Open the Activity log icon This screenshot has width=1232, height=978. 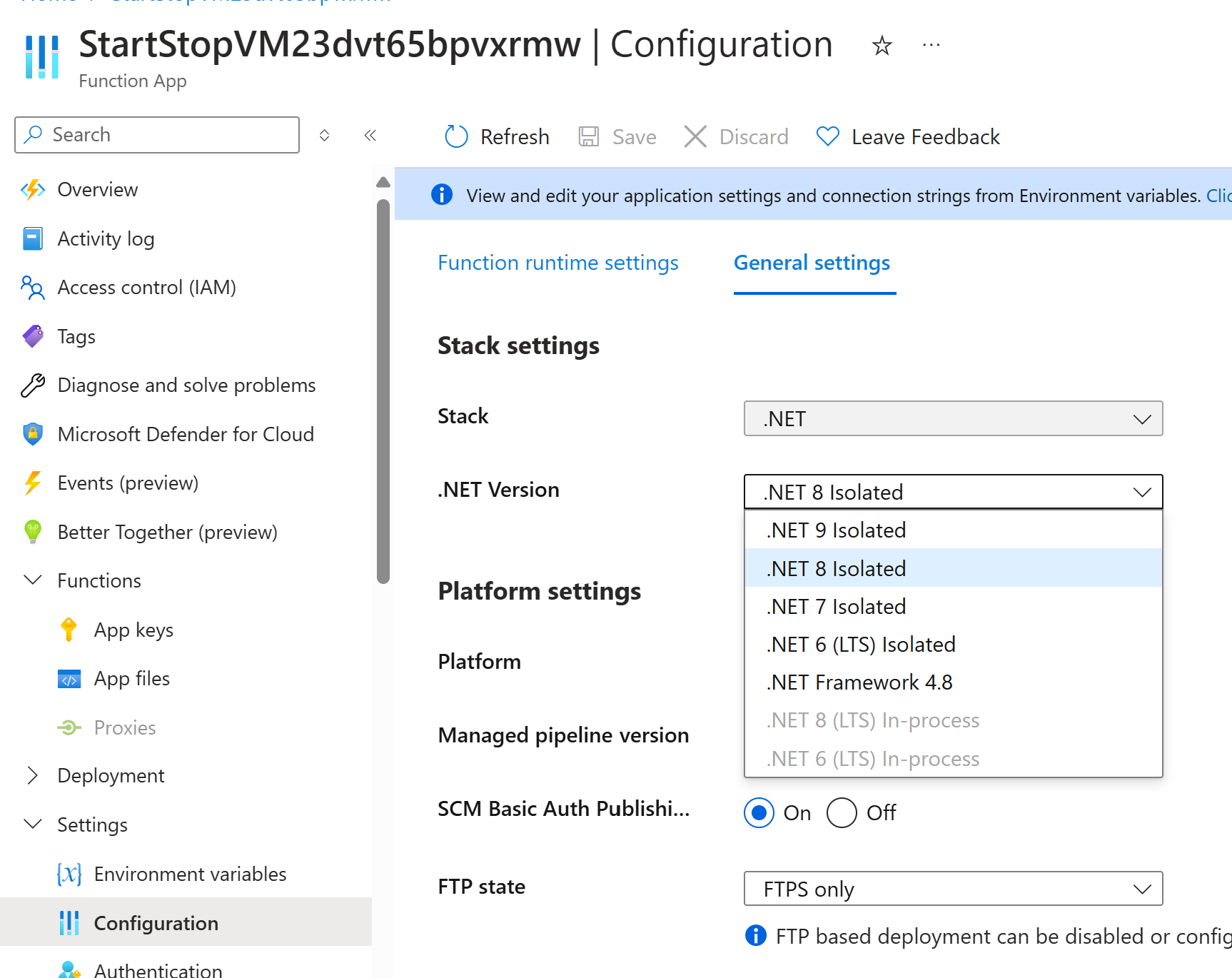point(33,239)
